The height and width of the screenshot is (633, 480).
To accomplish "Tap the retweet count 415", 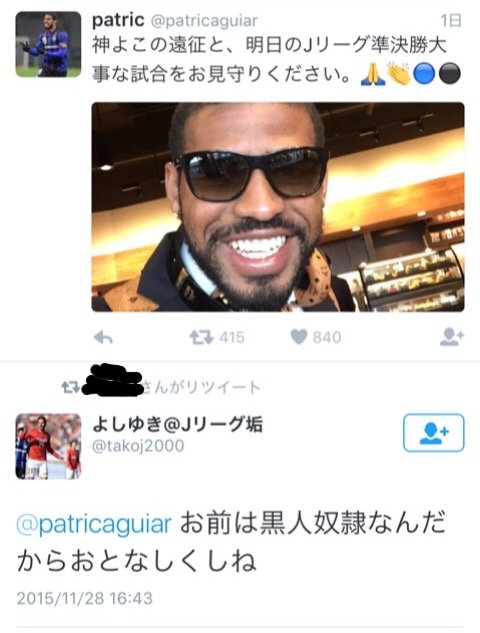I will click(232, 337).
